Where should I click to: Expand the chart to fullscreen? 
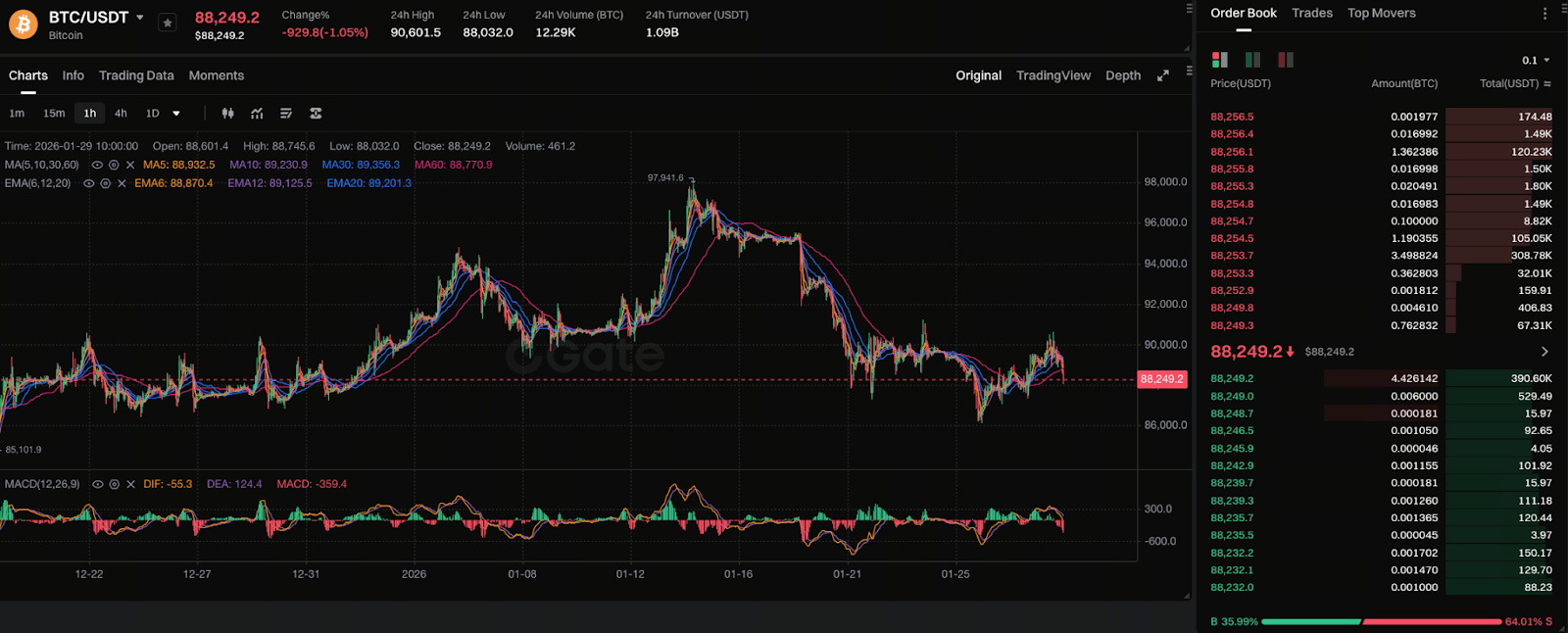click(1162, 75)
